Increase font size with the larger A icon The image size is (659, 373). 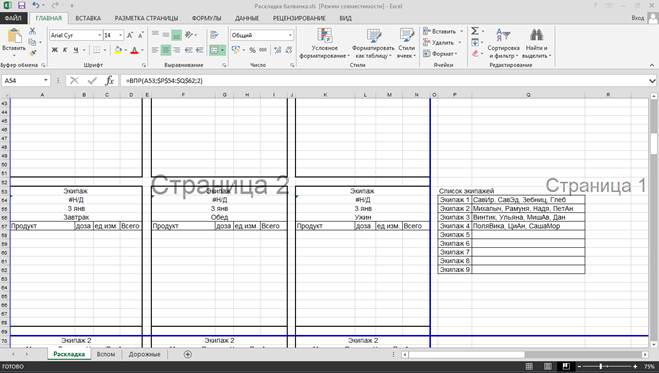(130, 35)
